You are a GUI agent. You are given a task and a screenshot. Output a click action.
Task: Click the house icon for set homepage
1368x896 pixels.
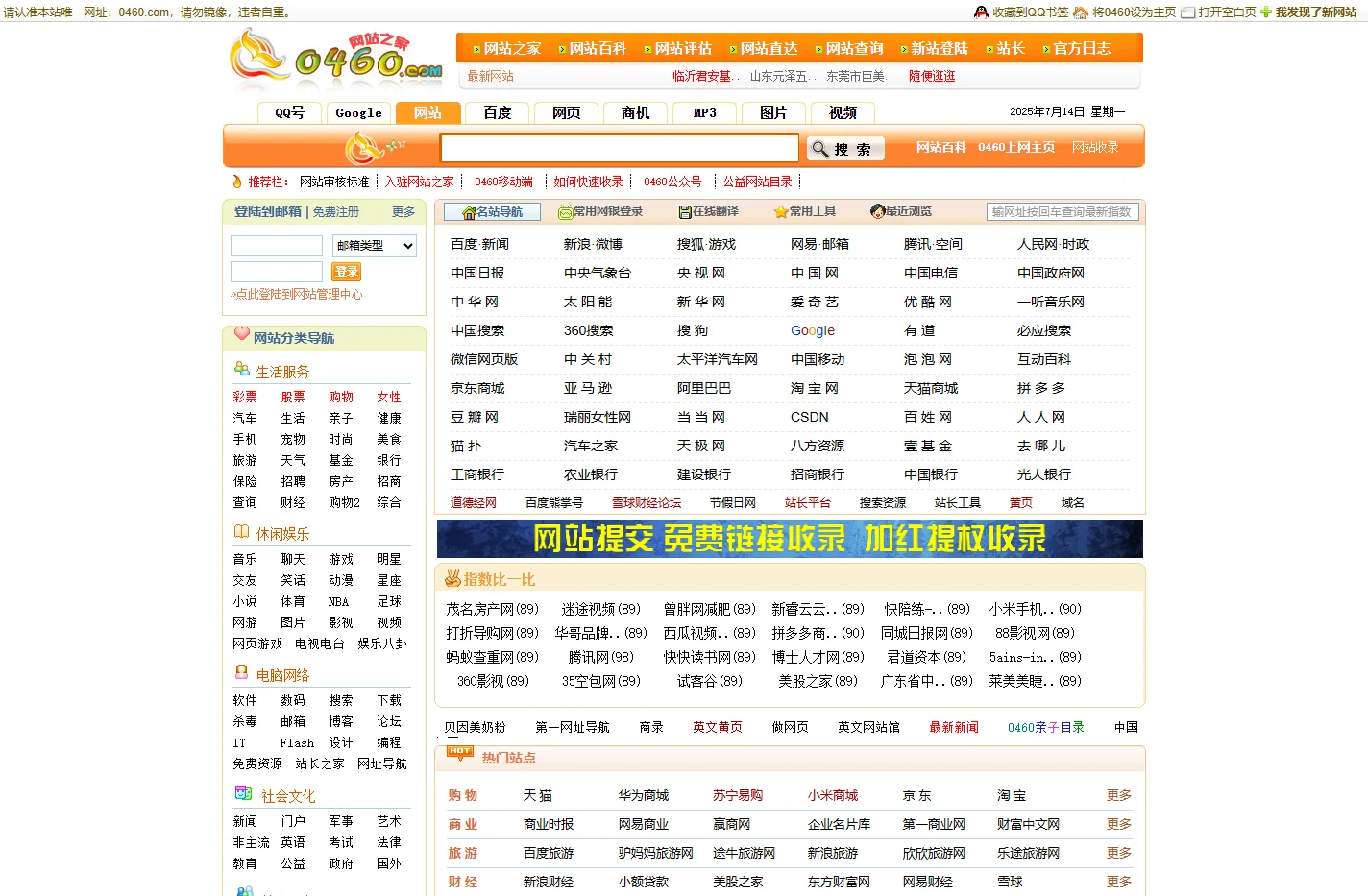click(x=1081, y=12)
